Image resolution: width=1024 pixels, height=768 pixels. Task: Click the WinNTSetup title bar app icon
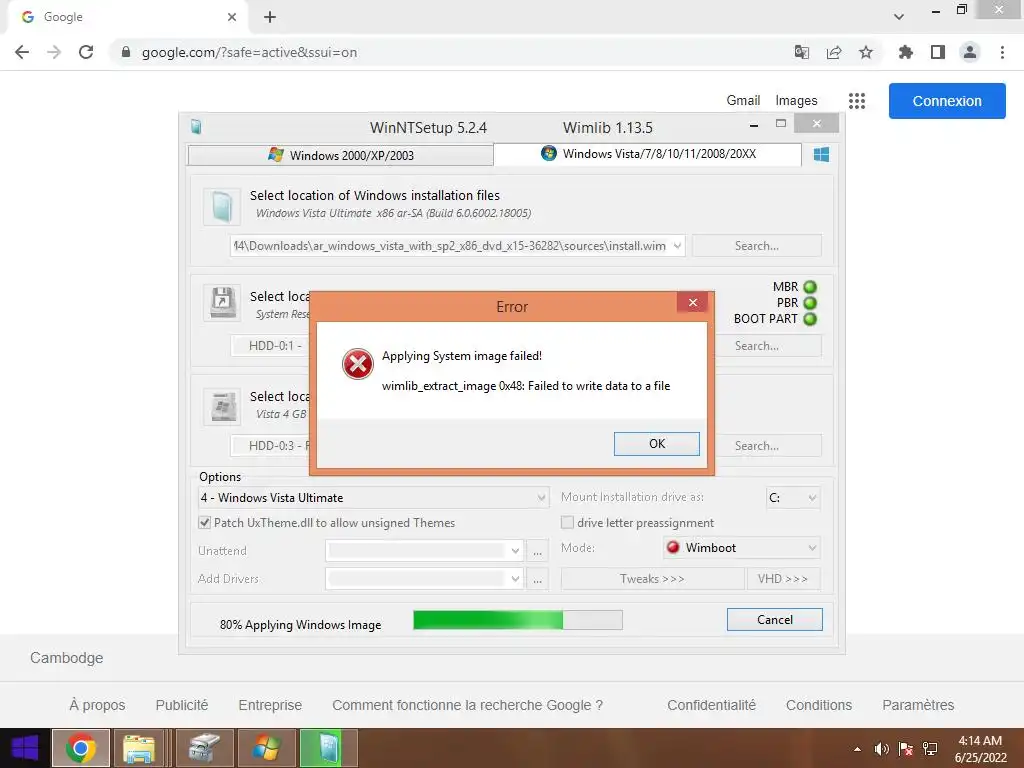pyautogui.click(x=196, y=127)
